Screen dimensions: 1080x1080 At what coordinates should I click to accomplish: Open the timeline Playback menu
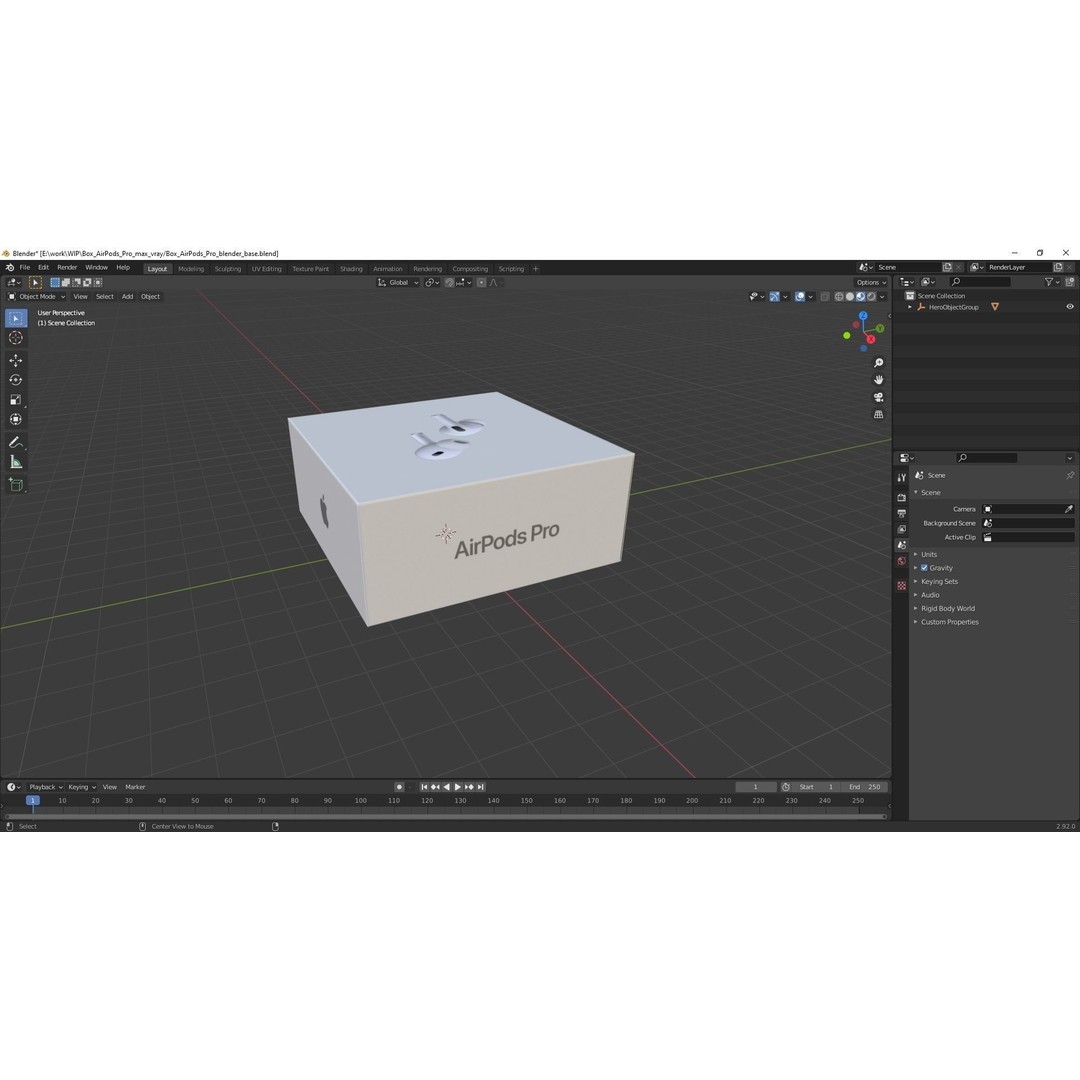coord(45,787)
